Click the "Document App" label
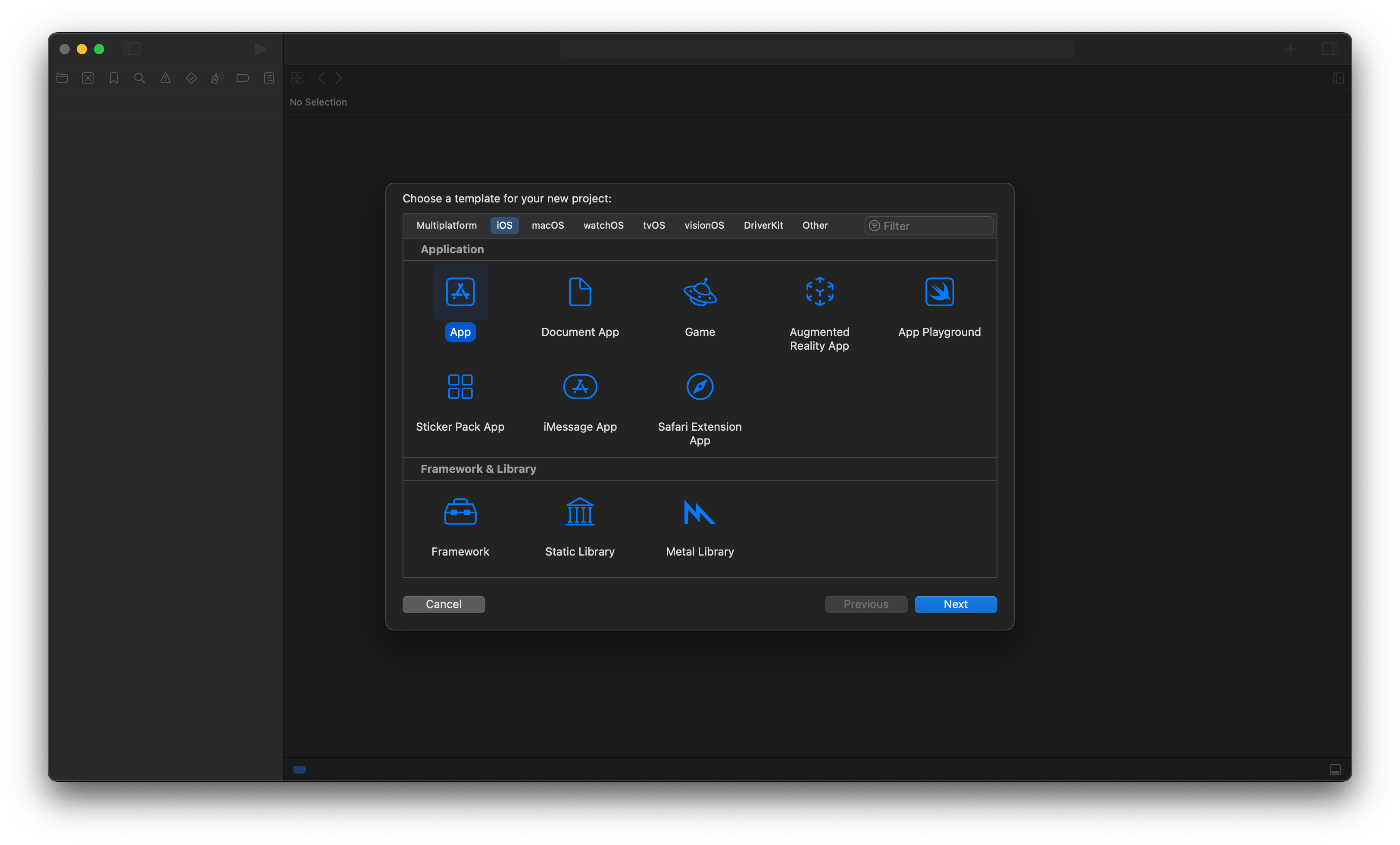 [x=580, y=332]
